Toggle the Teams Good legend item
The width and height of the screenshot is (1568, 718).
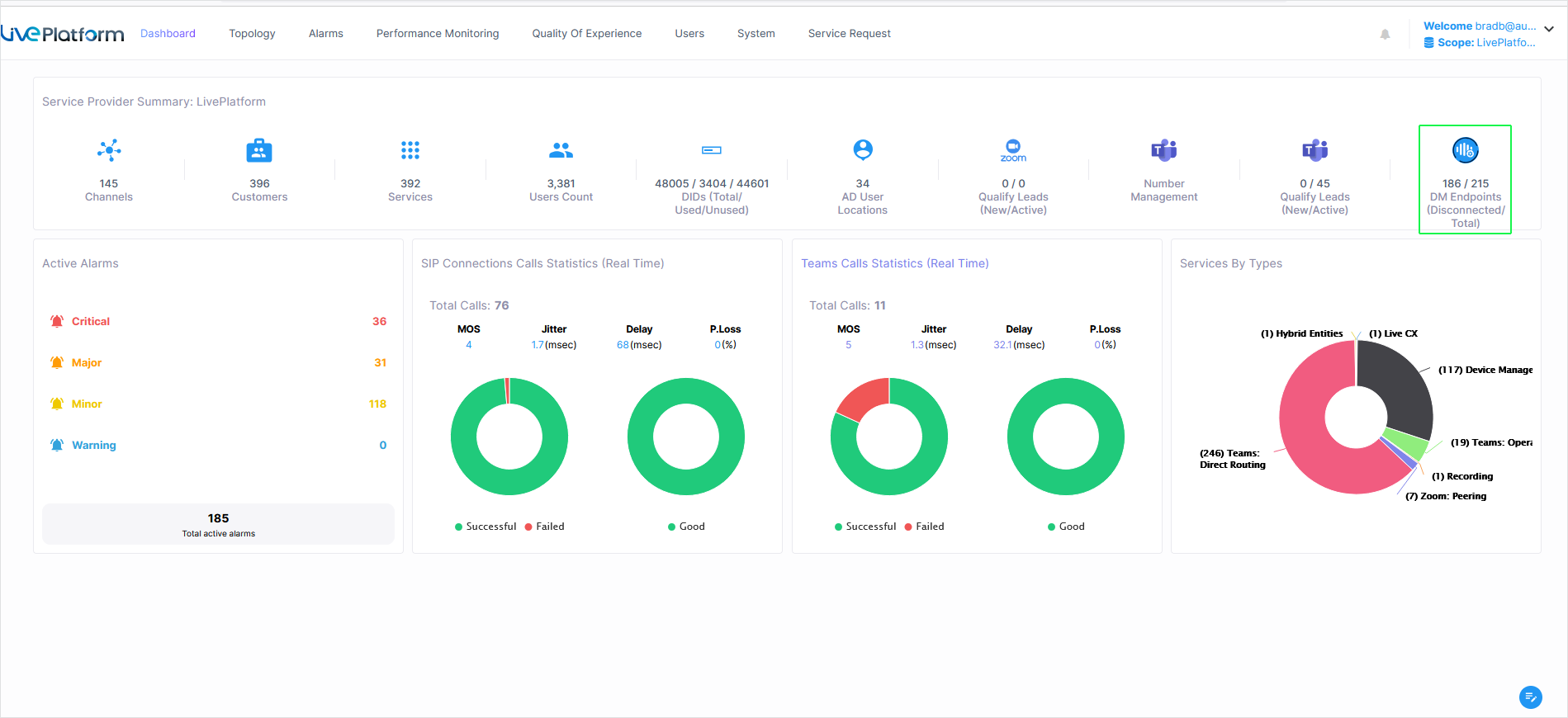coord(1066,527)
